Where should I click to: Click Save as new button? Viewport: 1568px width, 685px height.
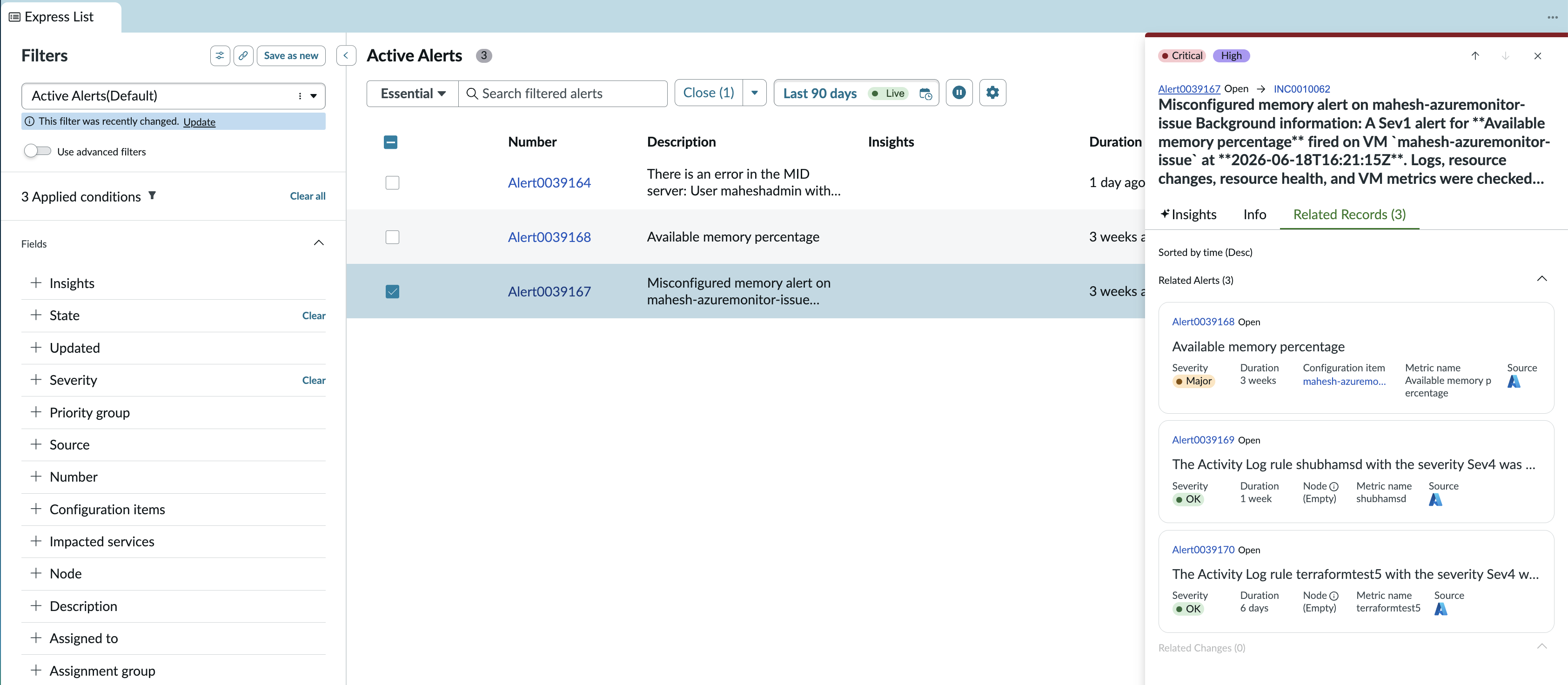click(x=291, y=55)
